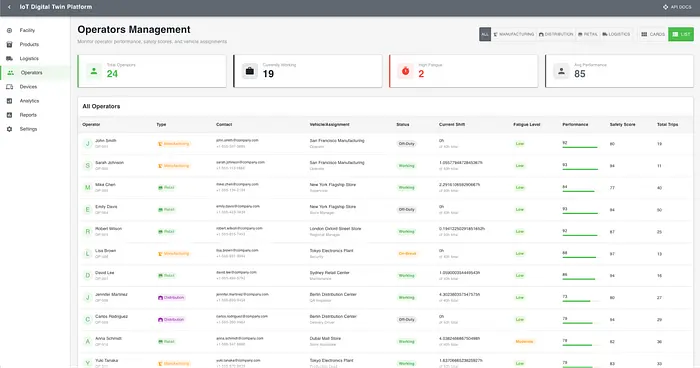
Task: Click Anna Schmidt's Moderate fatigue badge
Action: click(525, 342)
